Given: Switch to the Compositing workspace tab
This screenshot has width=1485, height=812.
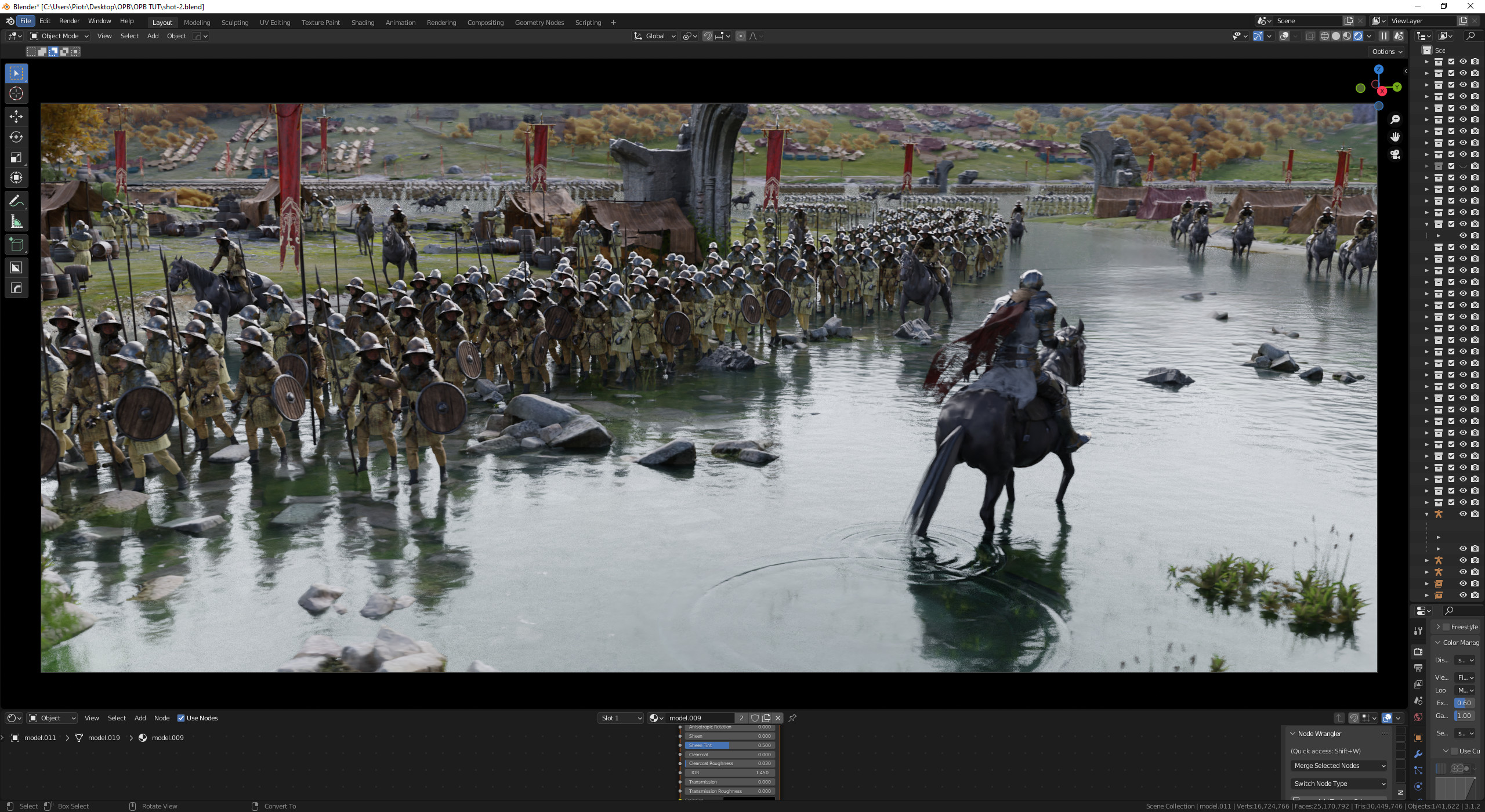Looking at the screenshot, I should 485,23.
